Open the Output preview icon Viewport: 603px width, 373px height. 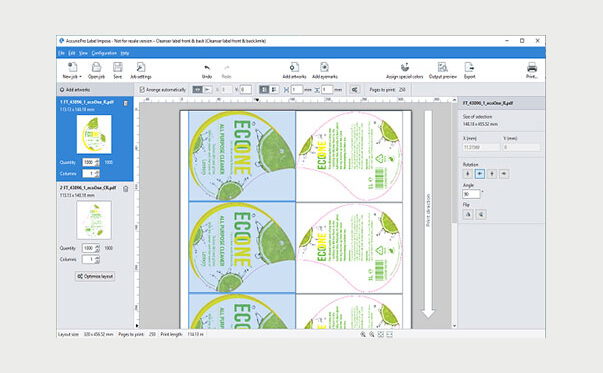443,67
